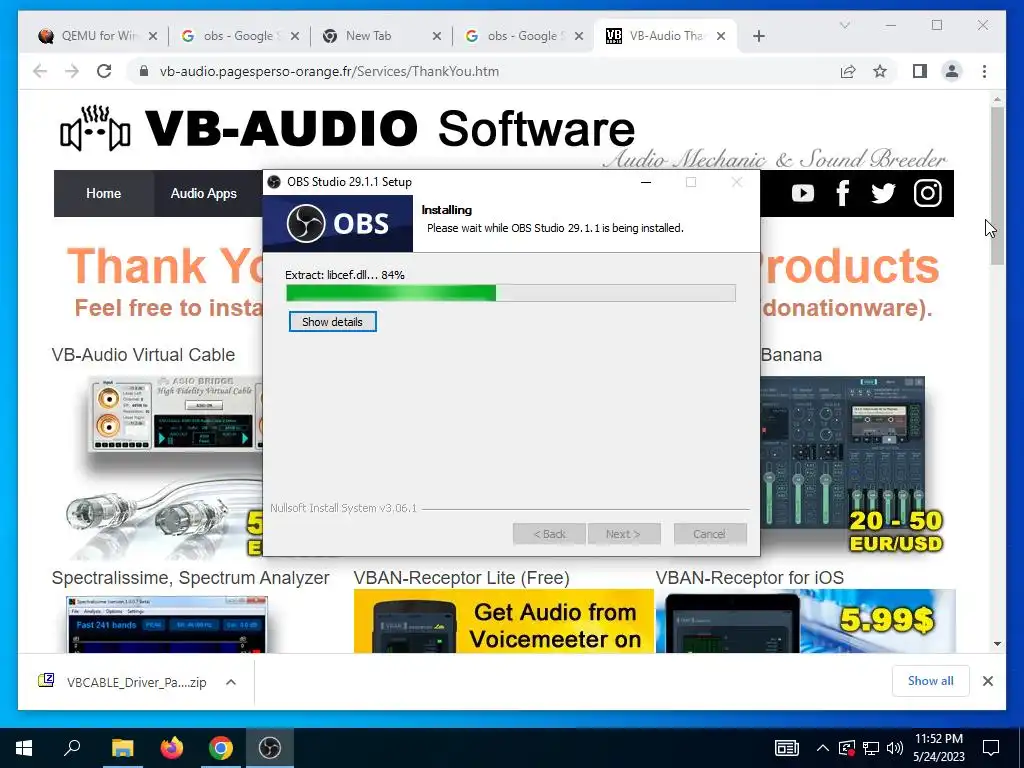Open VB-Audio Virtual Cable product image
Viewport: 1024px width, 768px height.
(x=163, y=467)
